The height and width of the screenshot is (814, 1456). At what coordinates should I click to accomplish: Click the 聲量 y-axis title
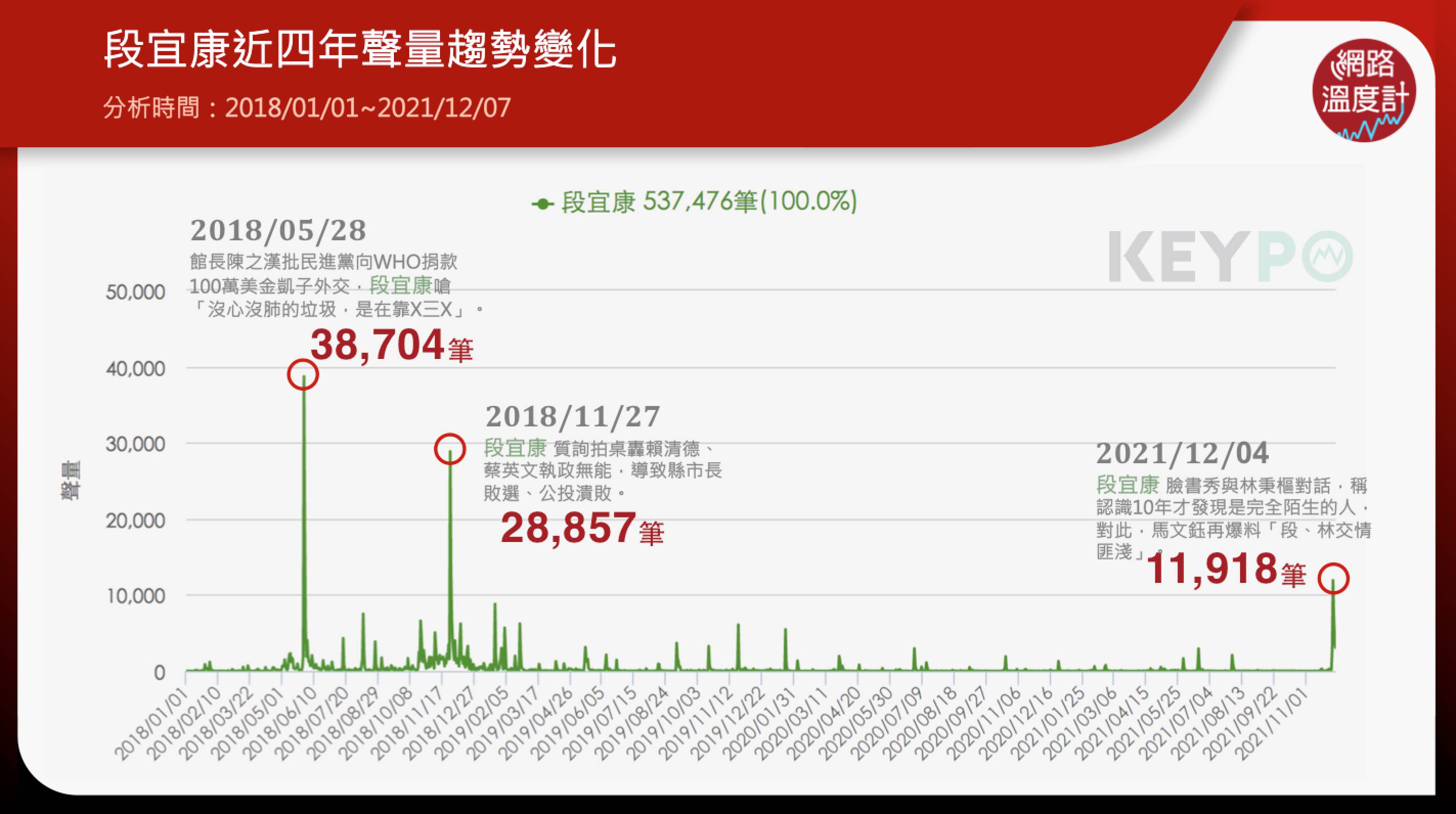click(72, 480)
